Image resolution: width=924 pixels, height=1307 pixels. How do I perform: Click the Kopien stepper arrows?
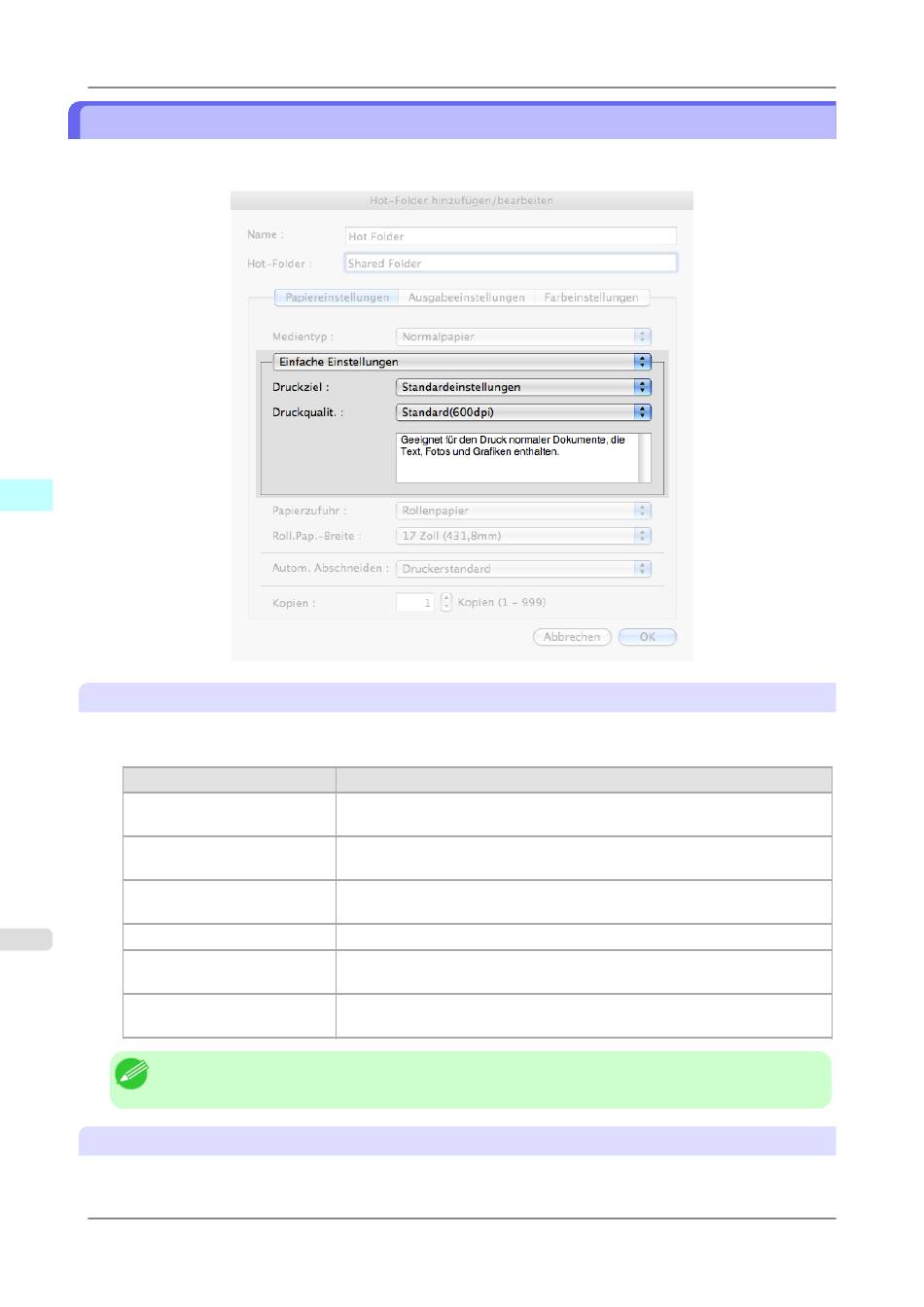(x=446, y=603)
